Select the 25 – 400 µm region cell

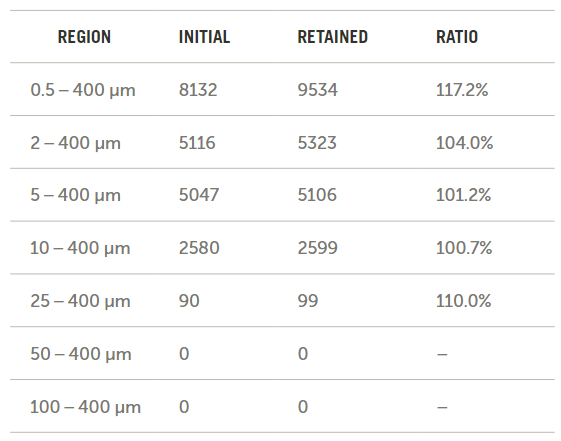click(80, 301)
